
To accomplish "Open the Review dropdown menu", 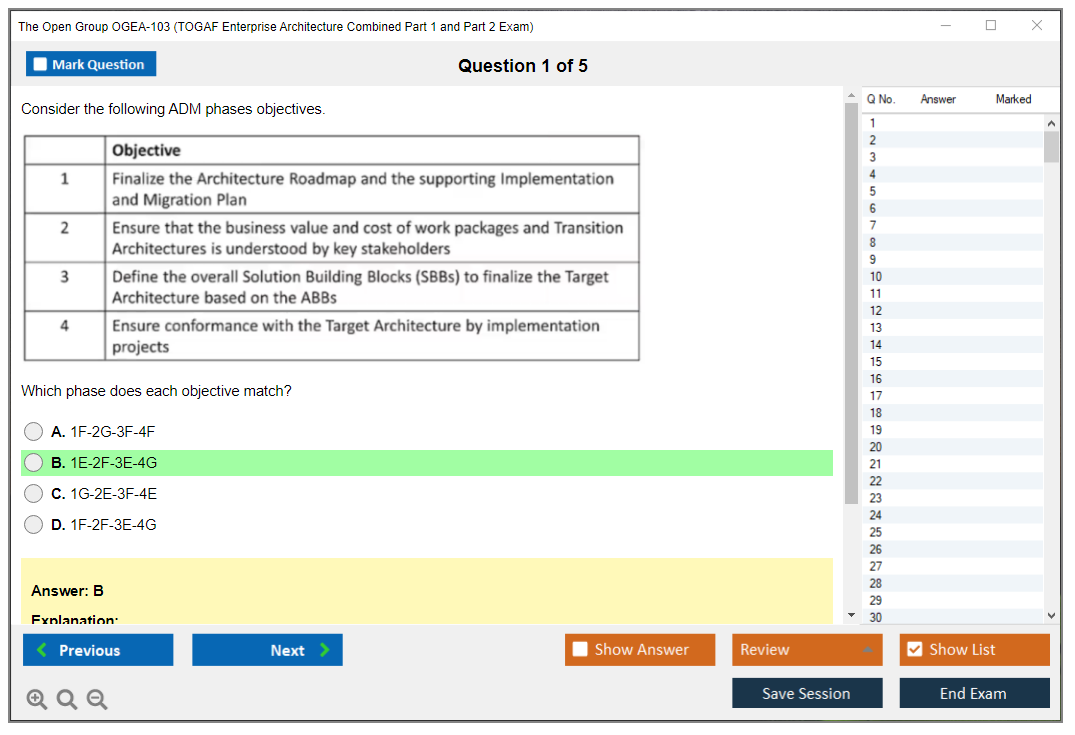I will pyautogui.click(x=806, y=650).
